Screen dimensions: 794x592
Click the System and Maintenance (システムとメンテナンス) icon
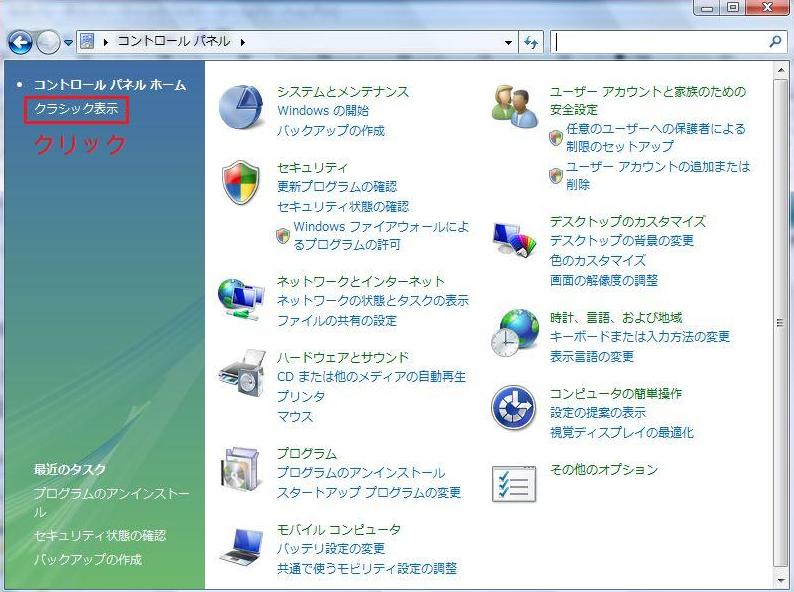coord(240,108)
